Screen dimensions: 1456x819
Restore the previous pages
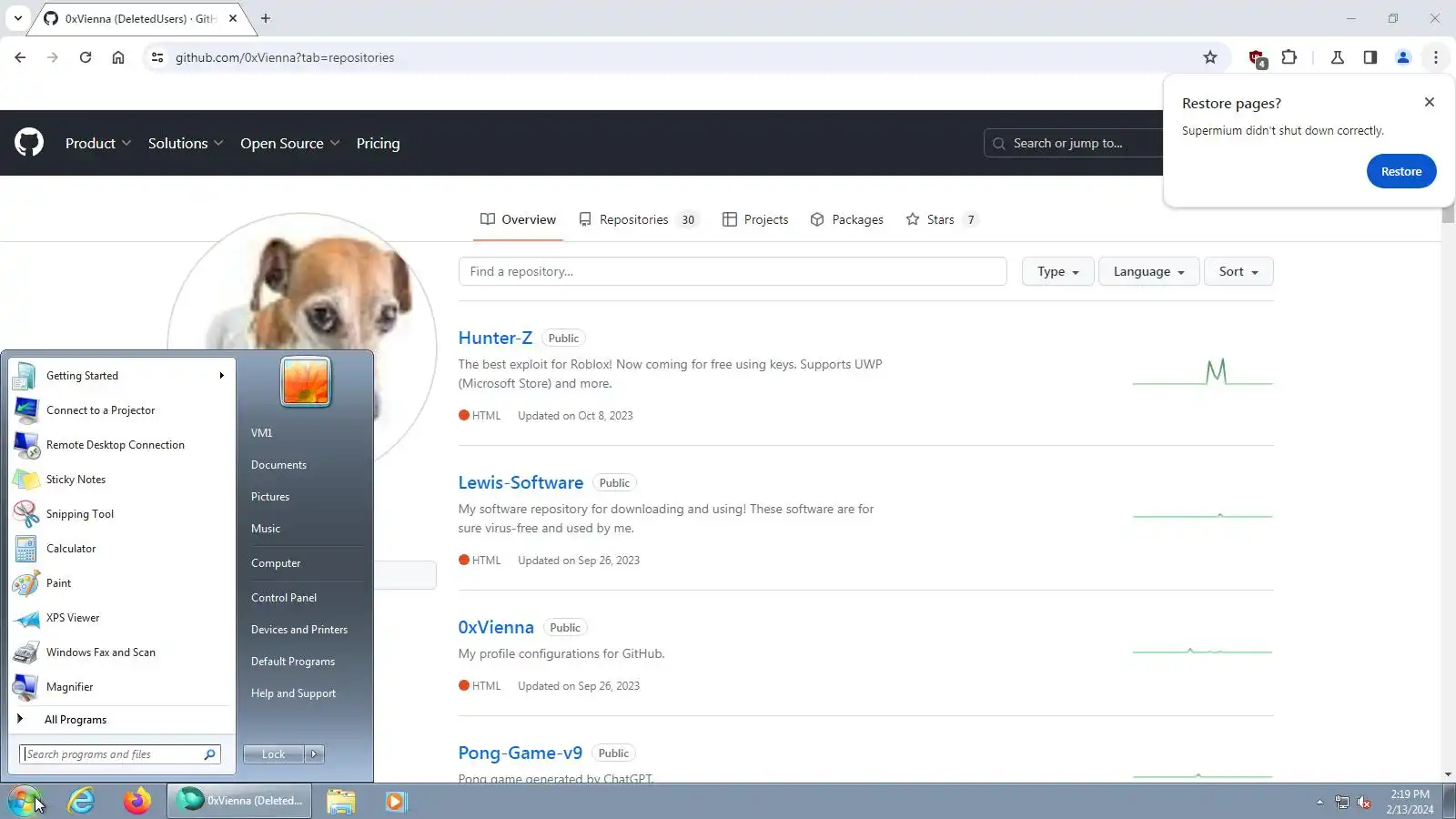(x=1401, y=171)
